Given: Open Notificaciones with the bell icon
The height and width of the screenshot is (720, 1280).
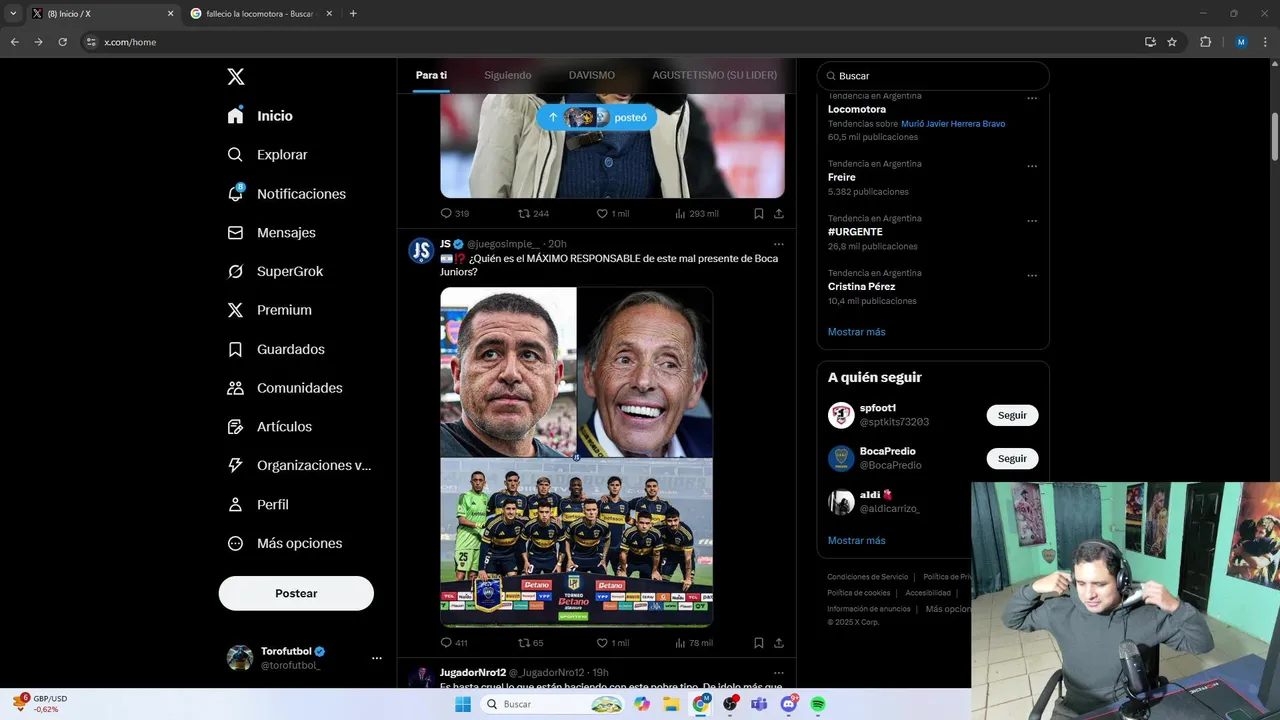Looking at the screenshot, I should coord(286,194).
